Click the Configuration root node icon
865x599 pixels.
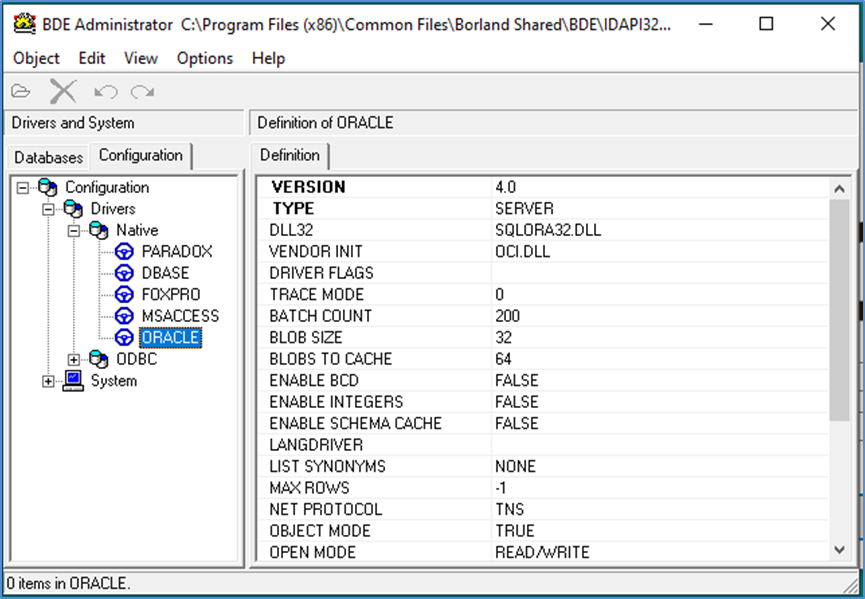(x=47, y=188)
